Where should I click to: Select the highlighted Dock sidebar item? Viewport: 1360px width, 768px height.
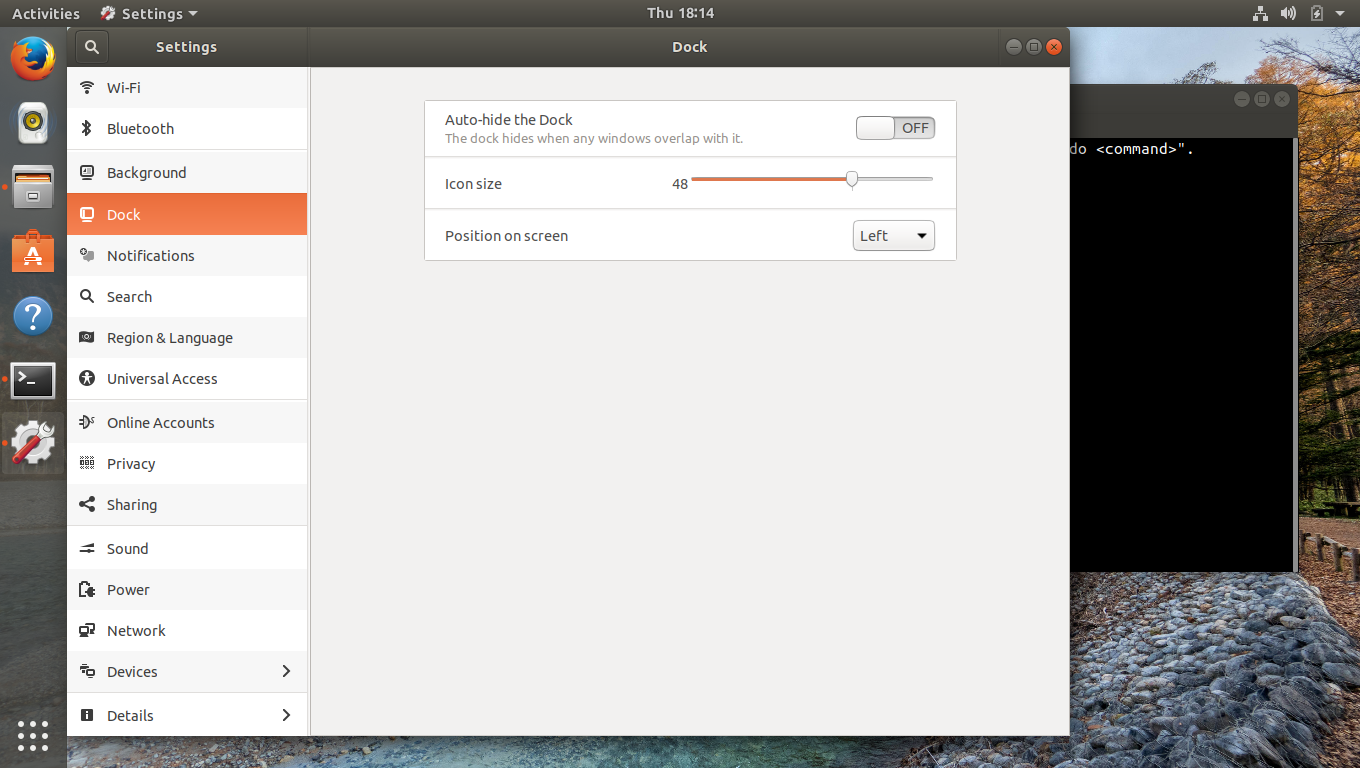[x=187, y=214]
